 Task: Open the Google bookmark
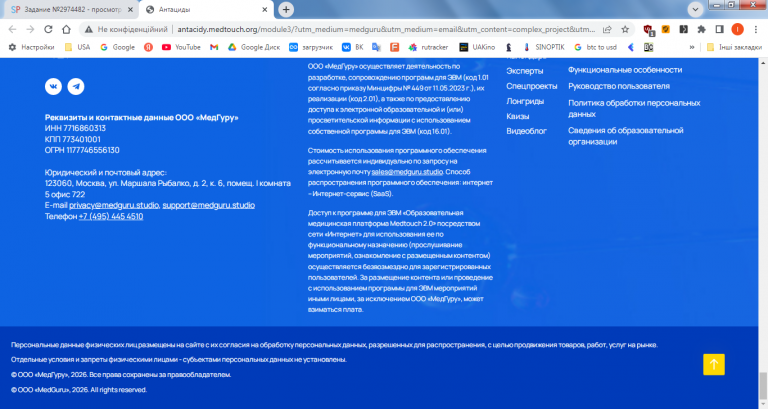tap(117, 47)
